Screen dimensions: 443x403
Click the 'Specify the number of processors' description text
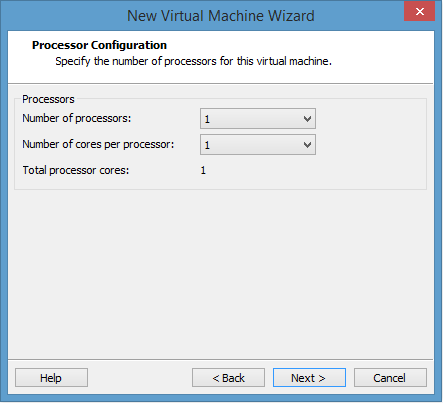click(x=193, y=61)
